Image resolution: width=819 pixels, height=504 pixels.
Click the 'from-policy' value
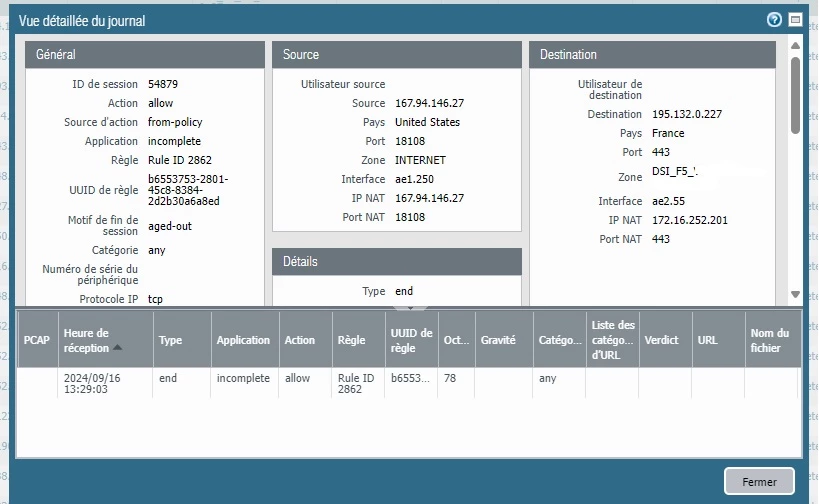click(x=175, y=122)
